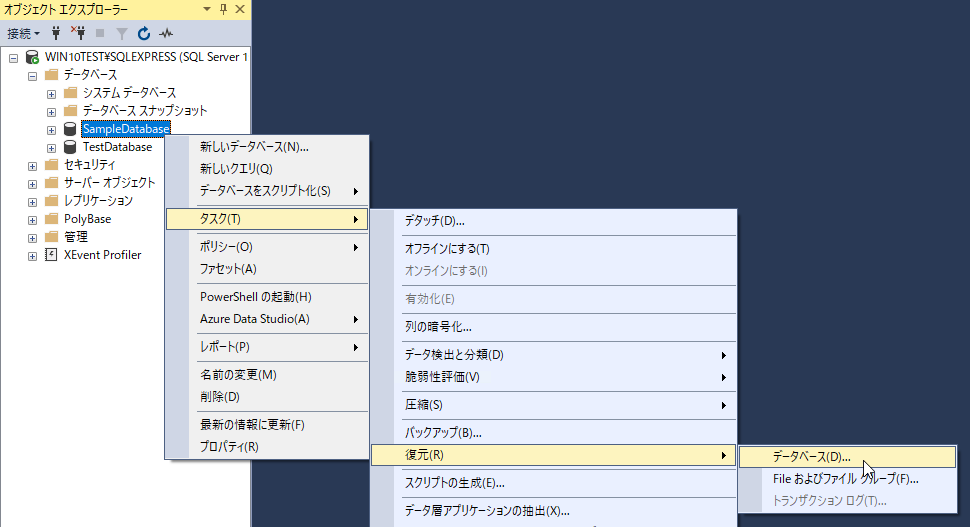This screenshot has height=527, width=970.
Task: Select SampleDatabase in the tree
Action: click(126, 129)
